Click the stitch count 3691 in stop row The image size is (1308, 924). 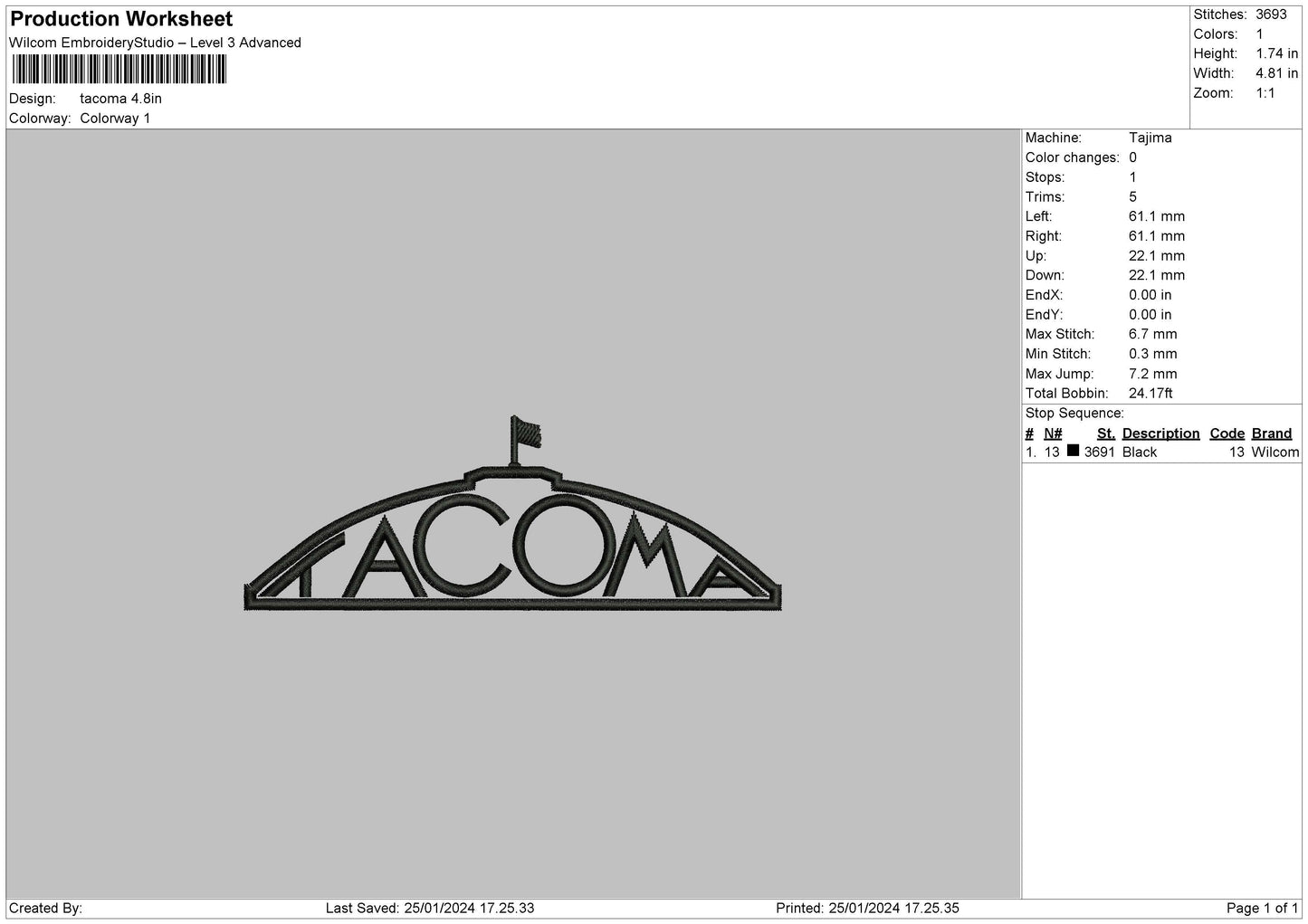click(x=1099, y=452)
